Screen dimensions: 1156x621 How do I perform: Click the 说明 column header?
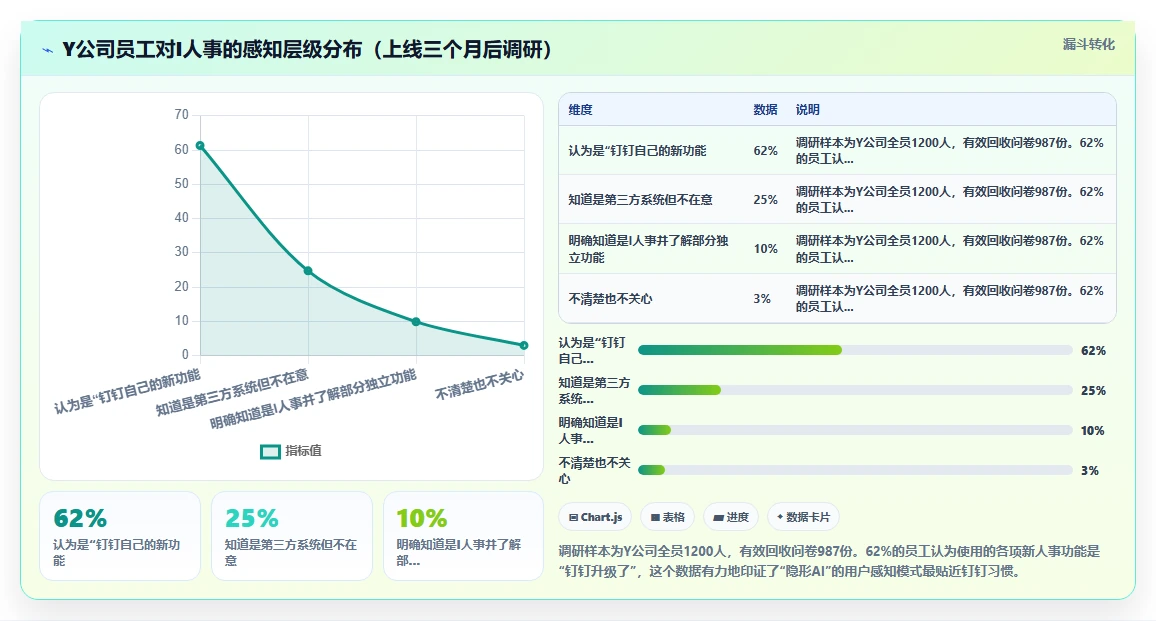[x=807, y=110]
